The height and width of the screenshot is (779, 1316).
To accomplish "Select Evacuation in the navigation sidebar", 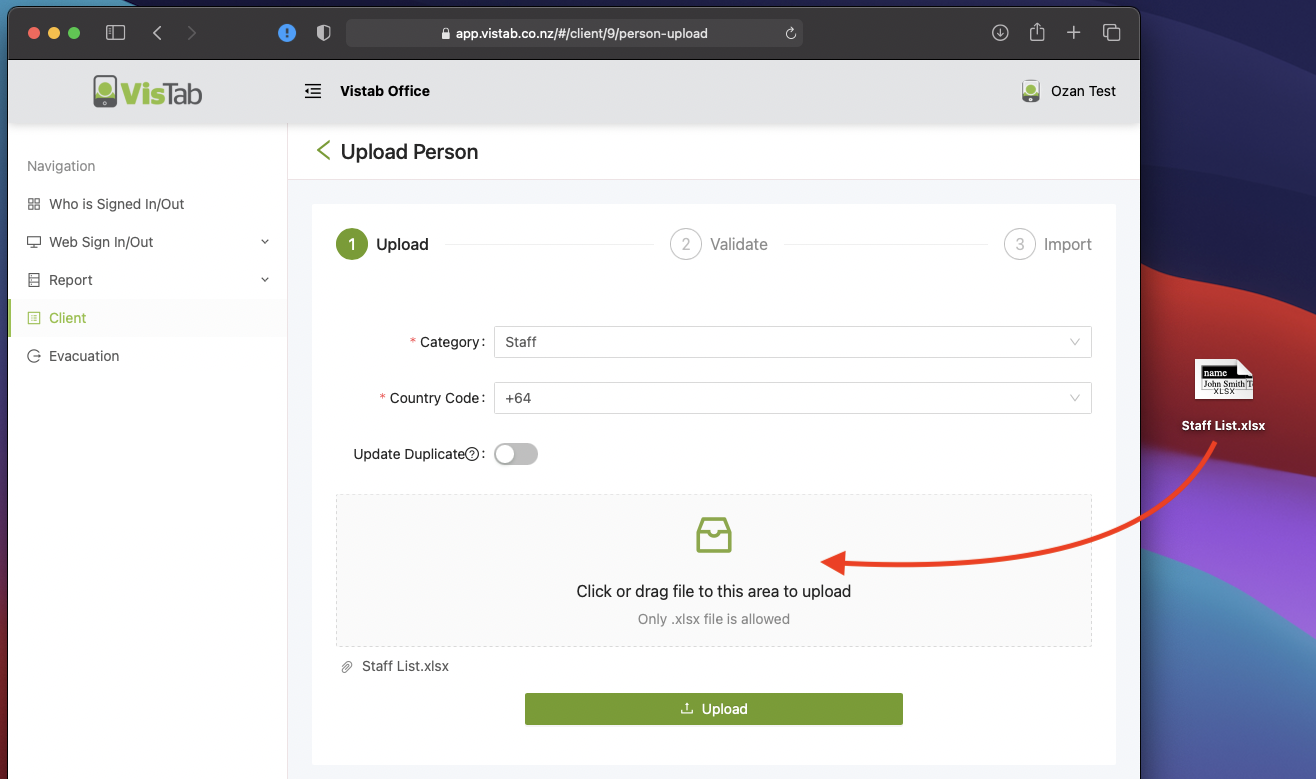I will coord(84,356).
